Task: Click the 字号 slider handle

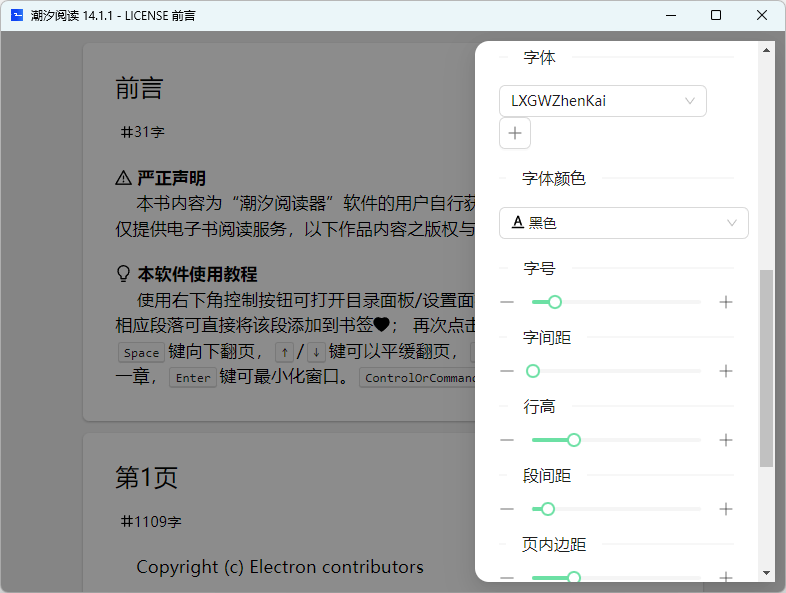Action: coord(555,302)
